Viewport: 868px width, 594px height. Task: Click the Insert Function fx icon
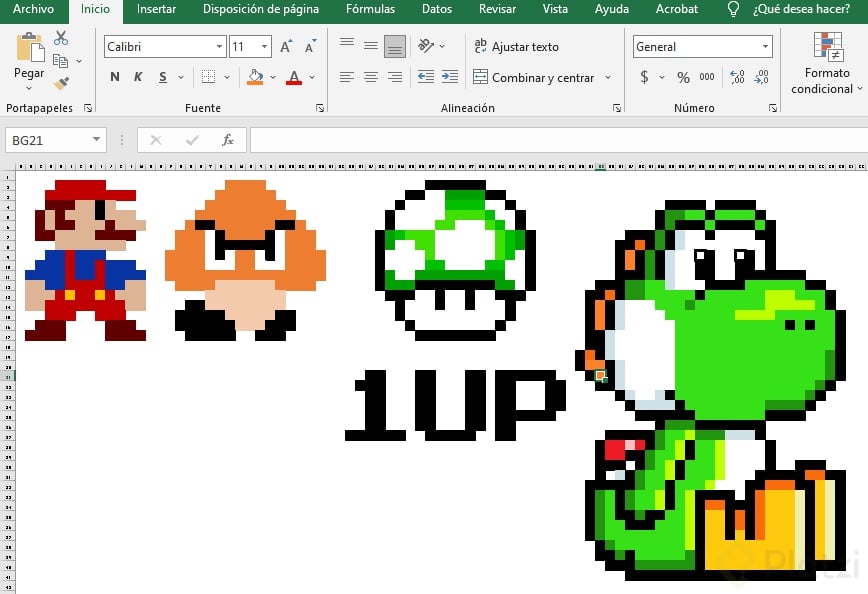[x=228, y=140]
